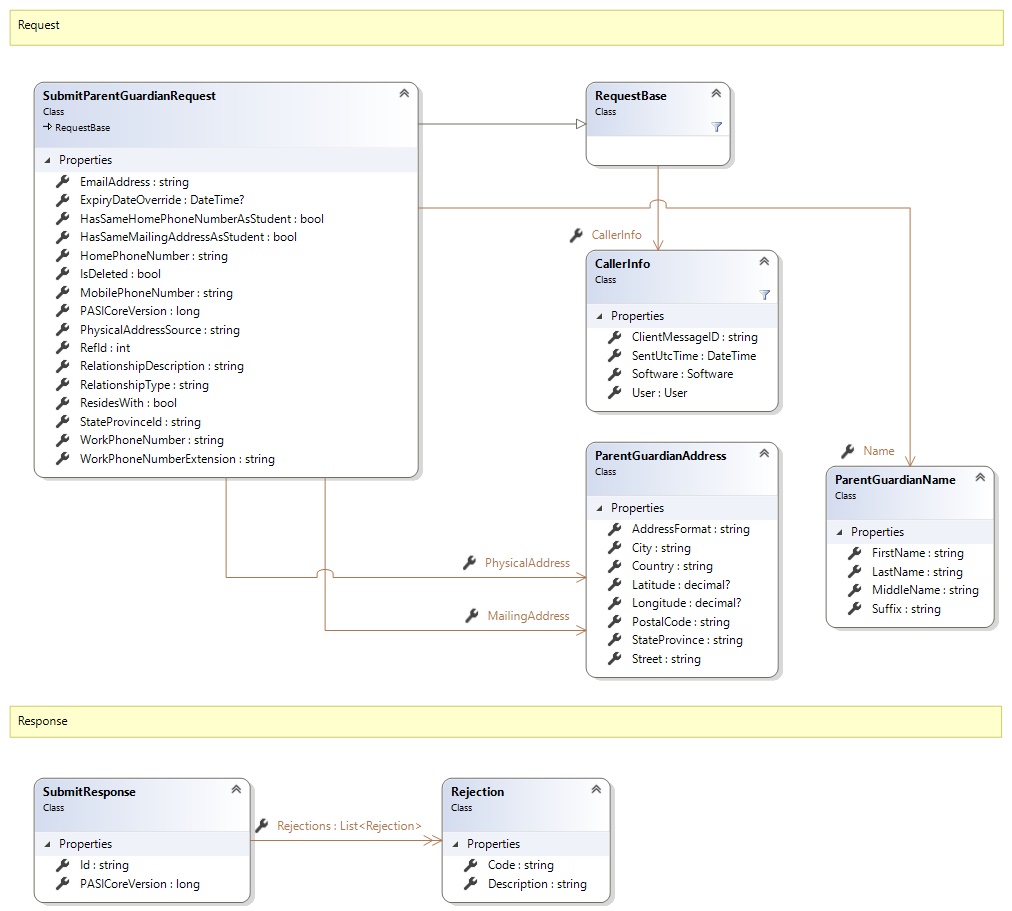Click wrench icon beside Name association label
Viewport: 1012px width, 911px height.
click(x=848, y=451)
